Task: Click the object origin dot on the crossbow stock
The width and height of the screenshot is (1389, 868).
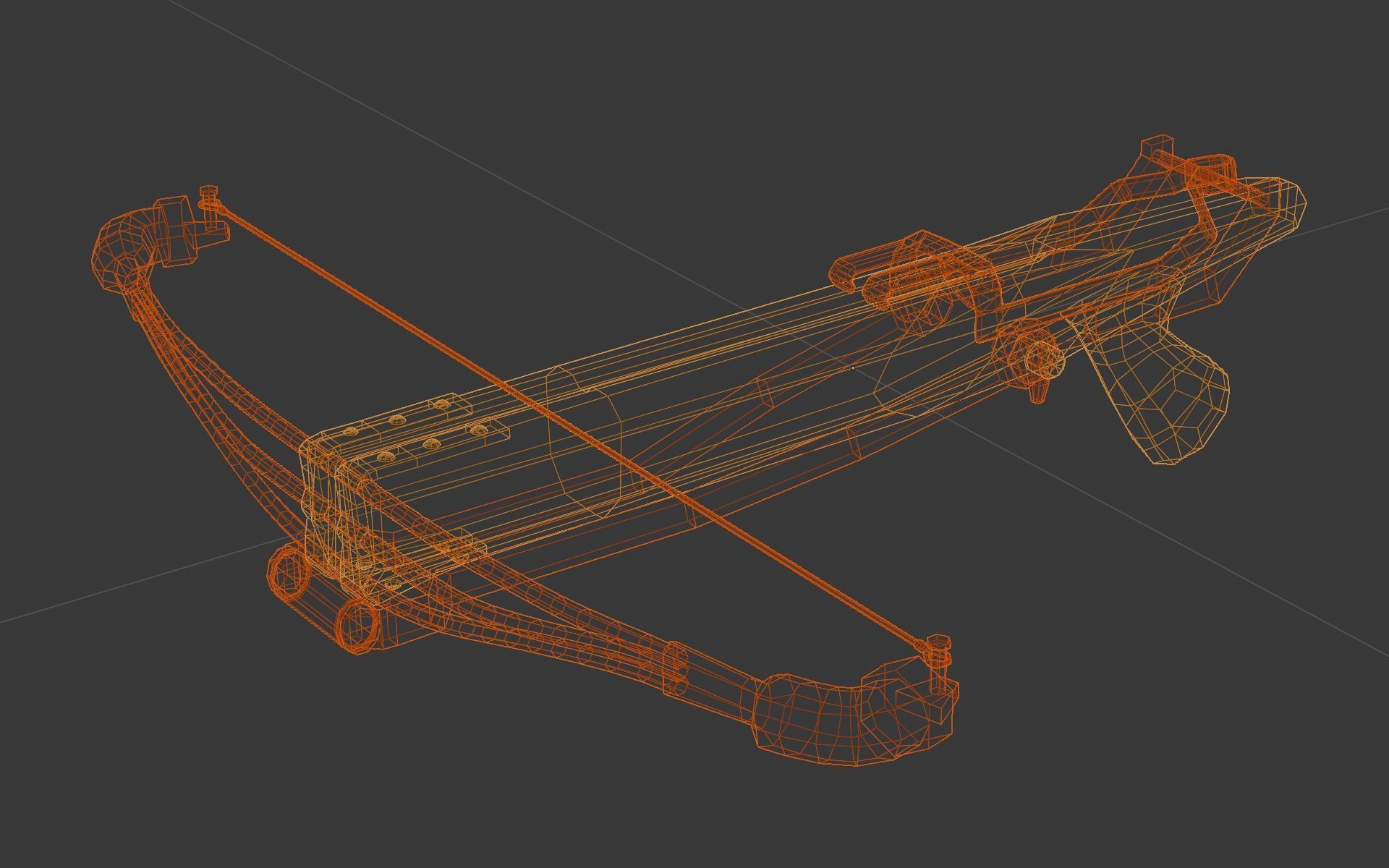Action: point(853,368)
